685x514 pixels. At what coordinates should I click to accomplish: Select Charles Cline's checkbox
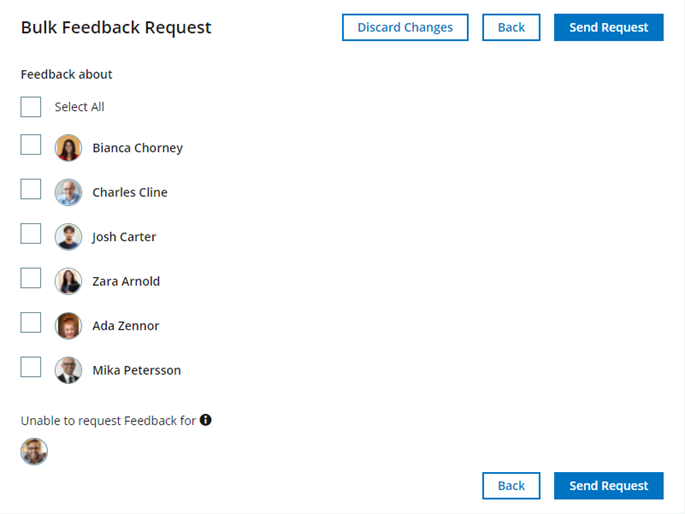[x=31, y=189]
